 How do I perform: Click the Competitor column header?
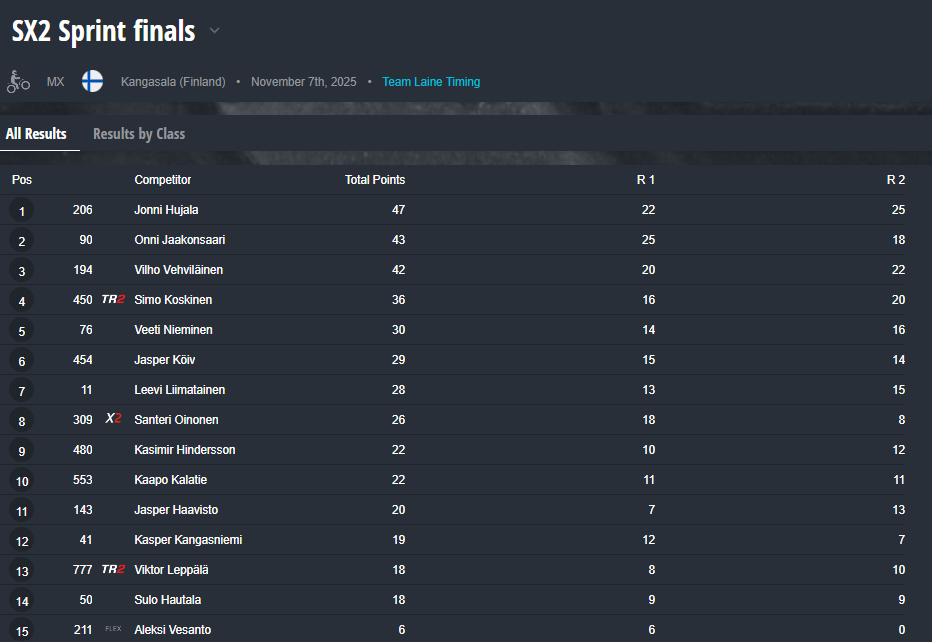163,180
